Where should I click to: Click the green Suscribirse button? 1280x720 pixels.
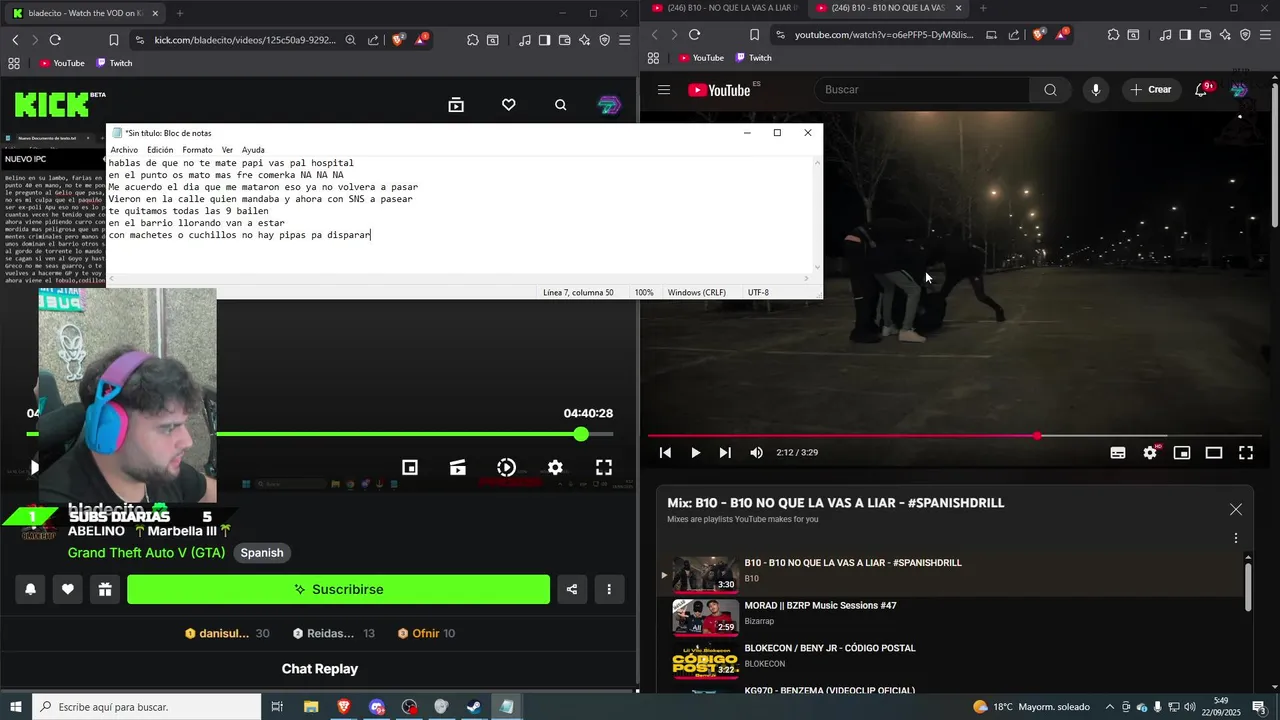coord(338,589)
